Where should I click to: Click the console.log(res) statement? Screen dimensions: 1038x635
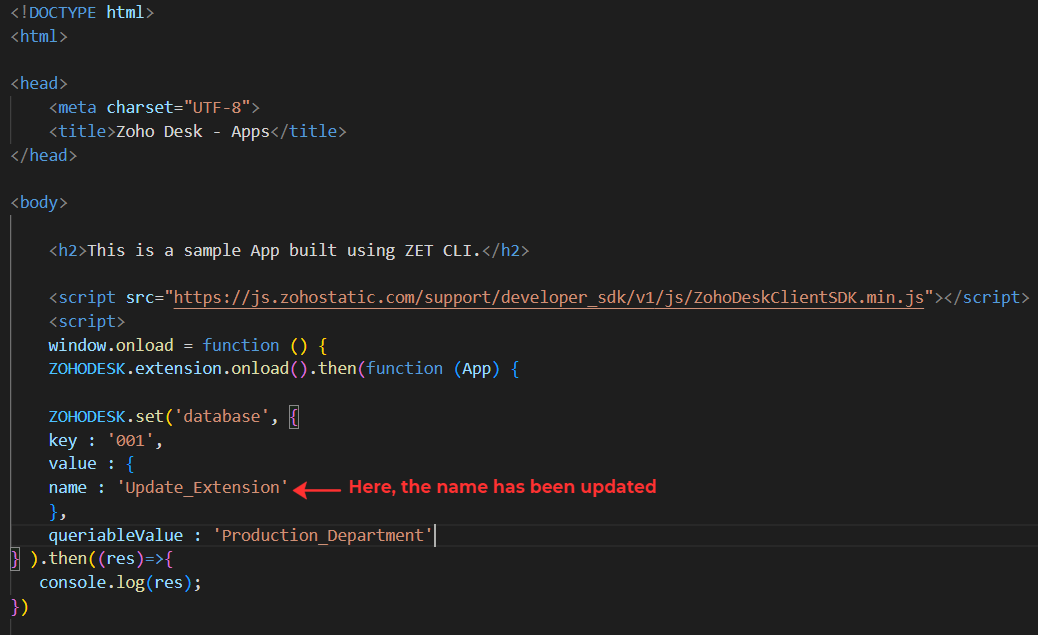pos(120,583)
